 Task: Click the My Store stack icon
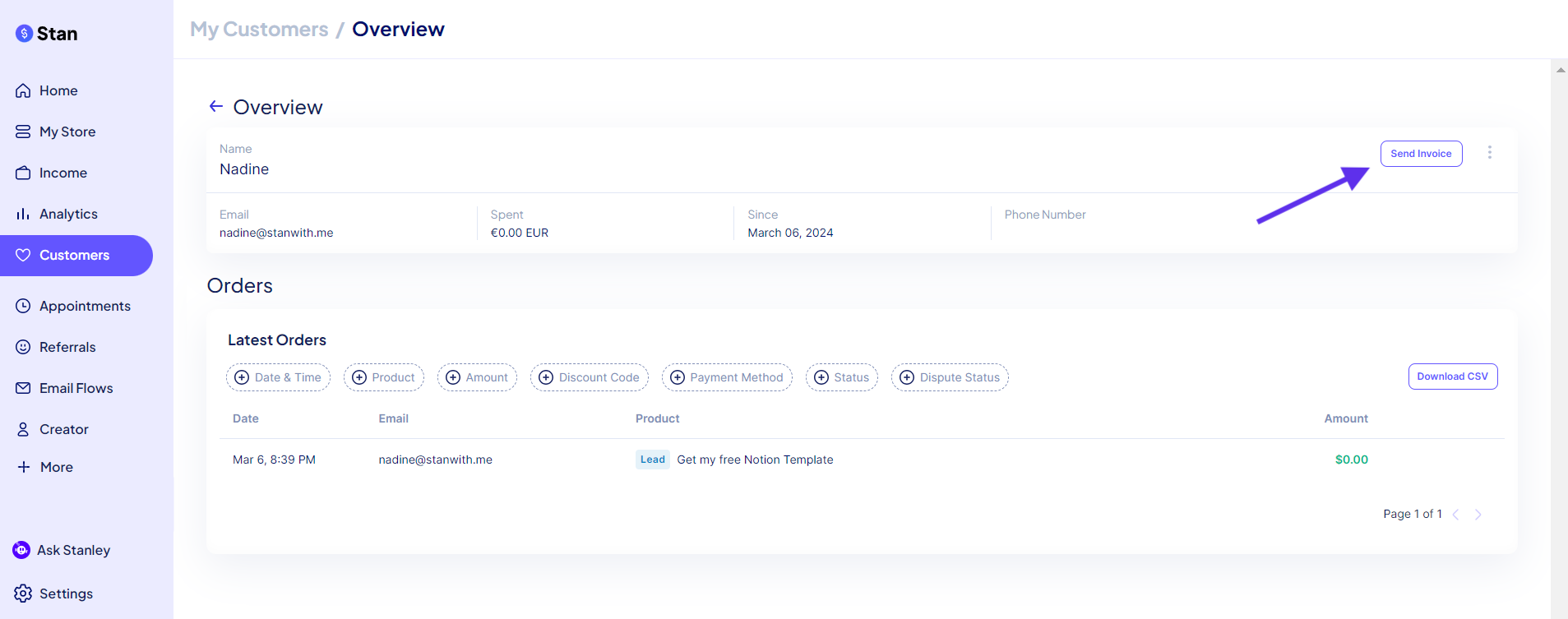click(x=23, y=132)
